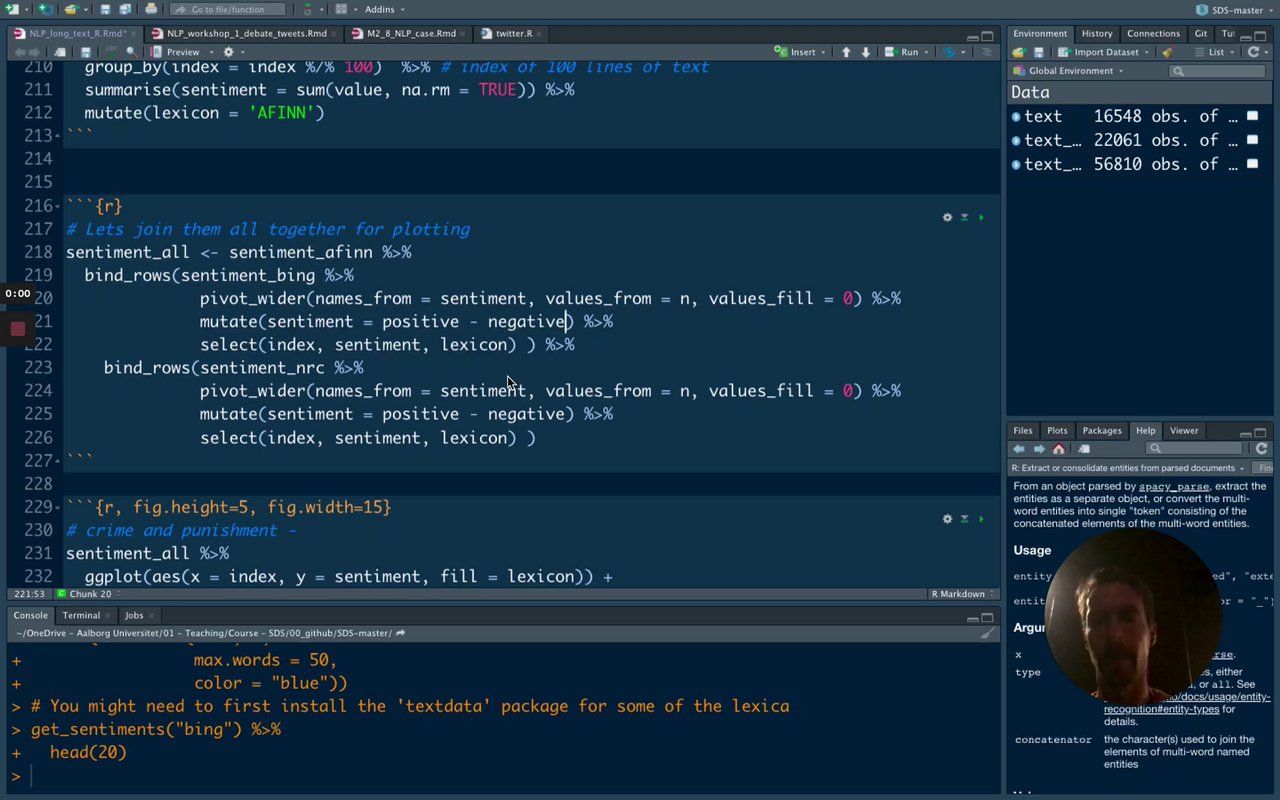Open the Global Environment selector

coord(1069,71)
